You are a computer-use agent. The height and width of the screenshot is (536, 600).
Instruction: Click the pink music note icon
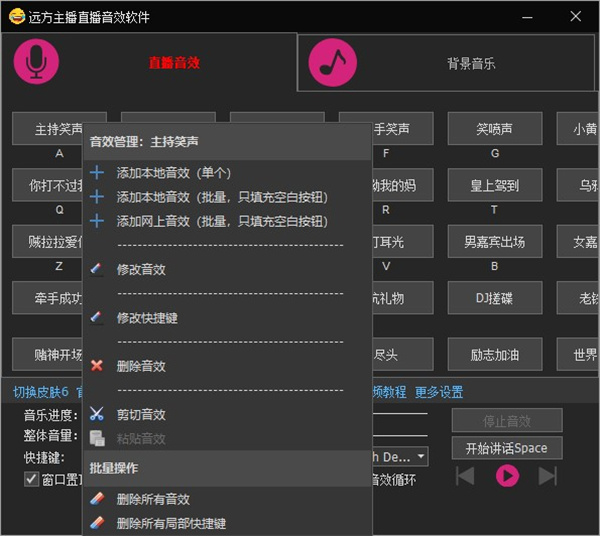click(333, 62)
